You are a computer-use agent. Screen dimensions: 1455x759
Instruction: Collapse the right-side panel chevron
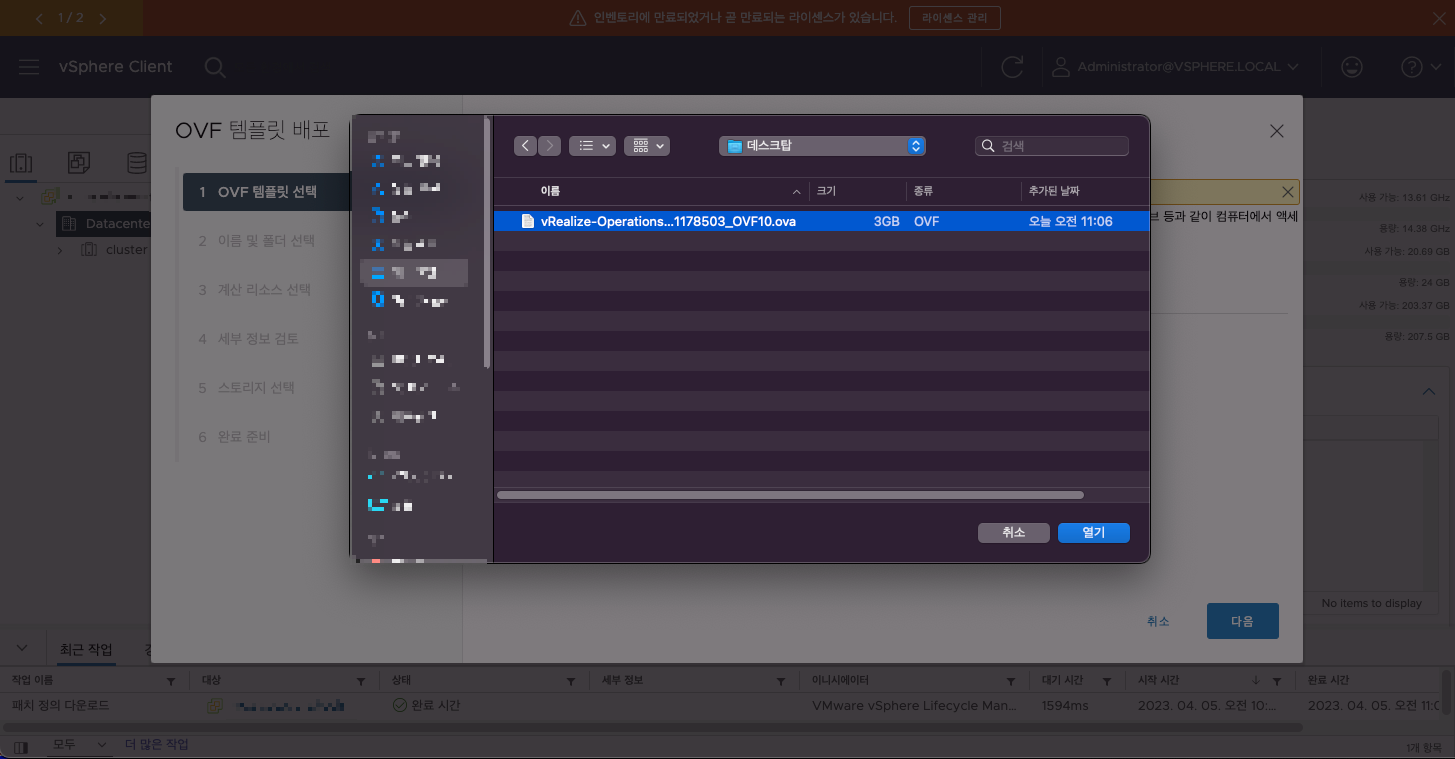(x=1429, y=392)
